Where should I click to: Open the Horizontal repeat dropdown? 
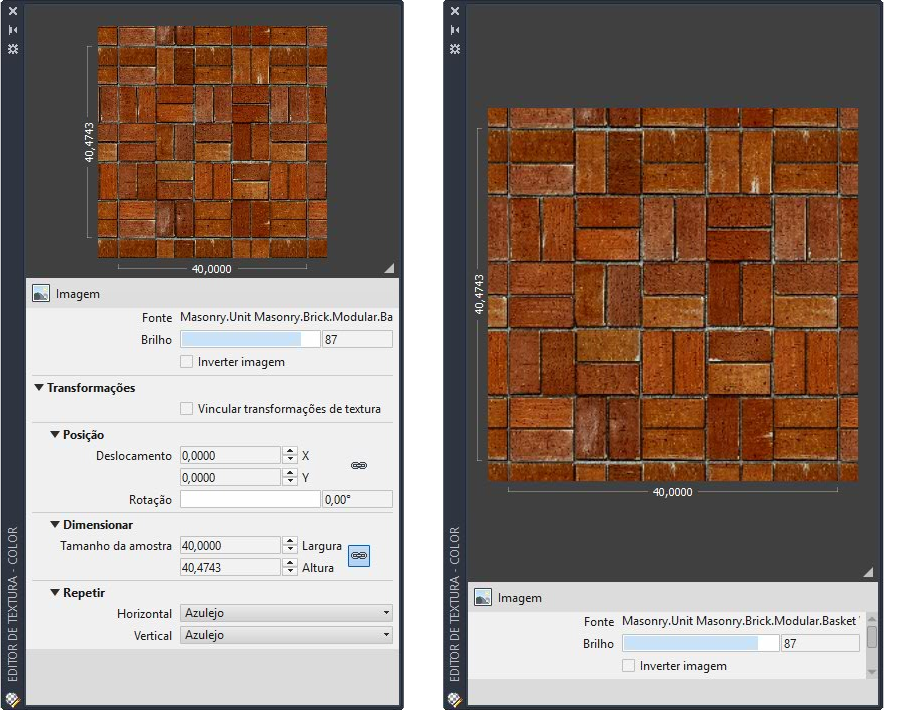point(286,613)
